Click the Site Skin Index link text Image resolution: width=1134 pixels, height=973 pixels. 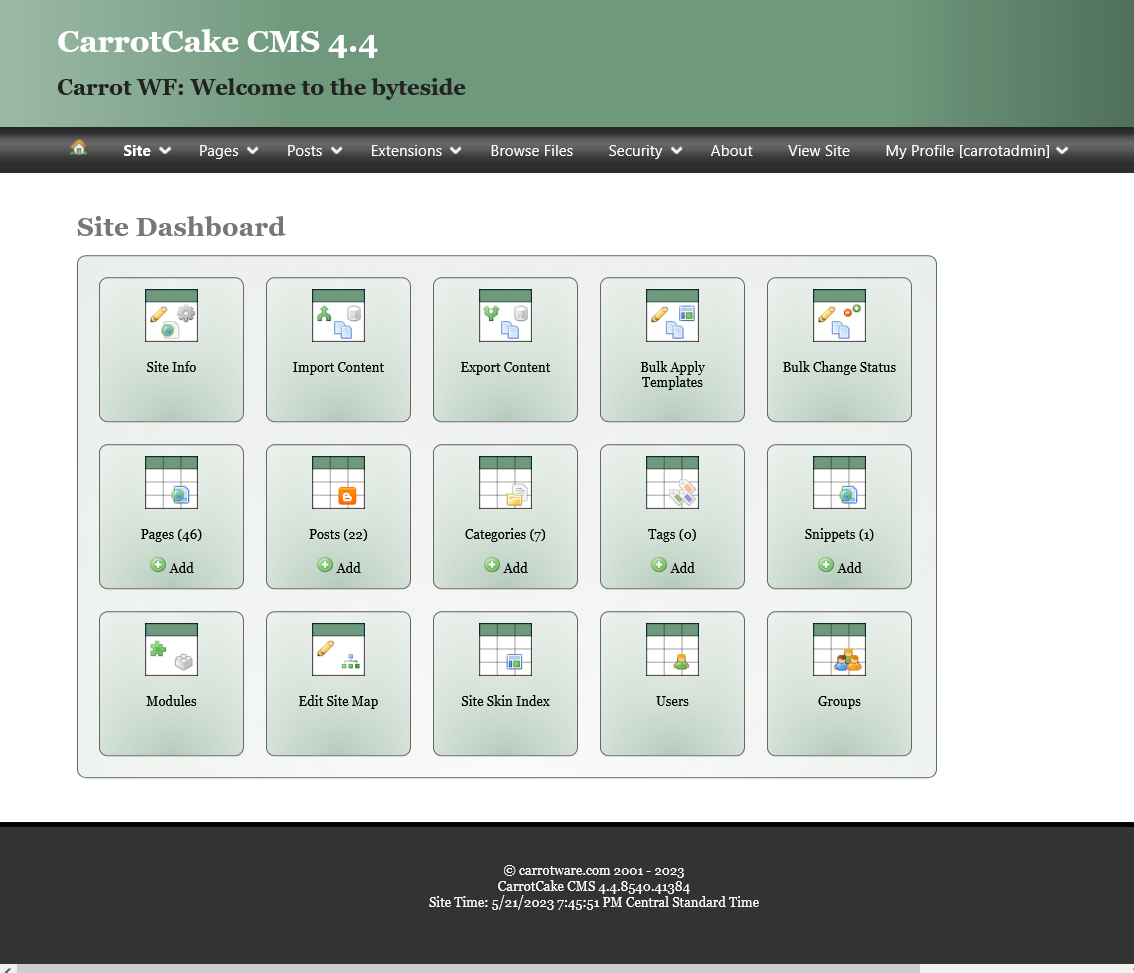(506, 701)
